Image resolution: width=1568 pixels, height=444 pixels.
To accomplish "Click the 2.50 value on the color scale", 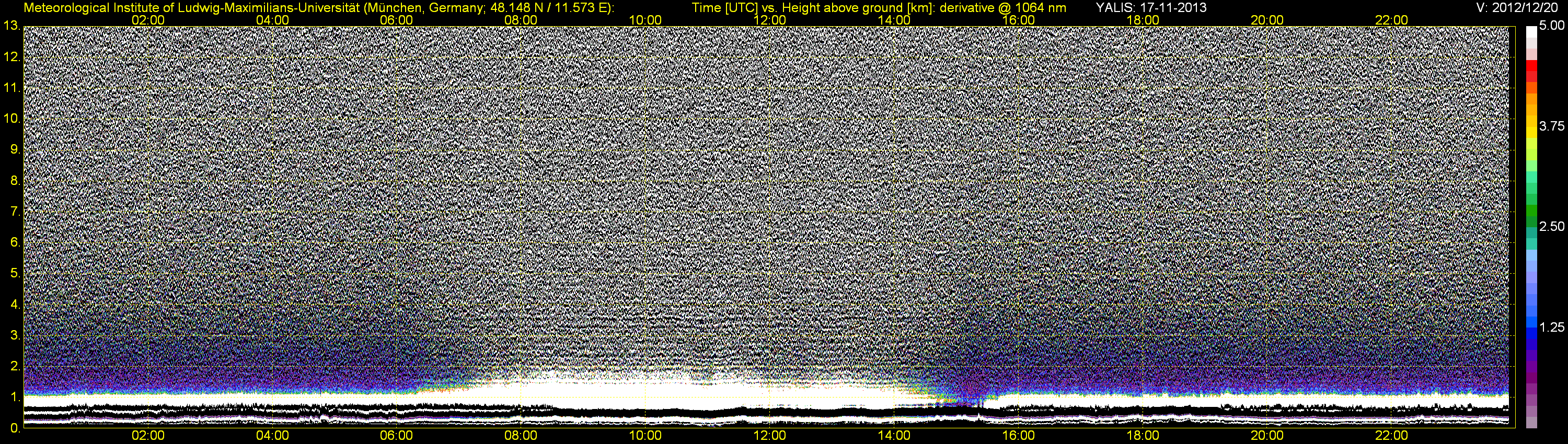I will [1551, 226].
